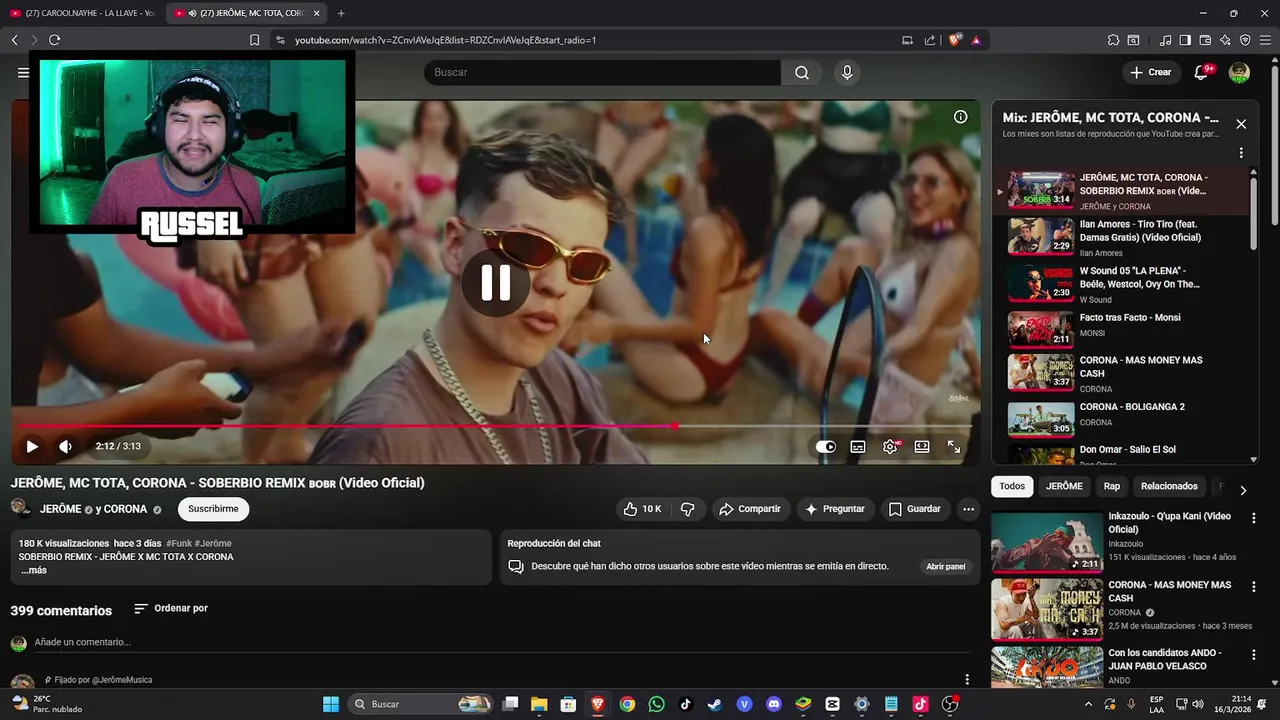This screenshot has height=720, width=1280.
Task: Select the Relacionados filter chip
Action: point(1169,486)
